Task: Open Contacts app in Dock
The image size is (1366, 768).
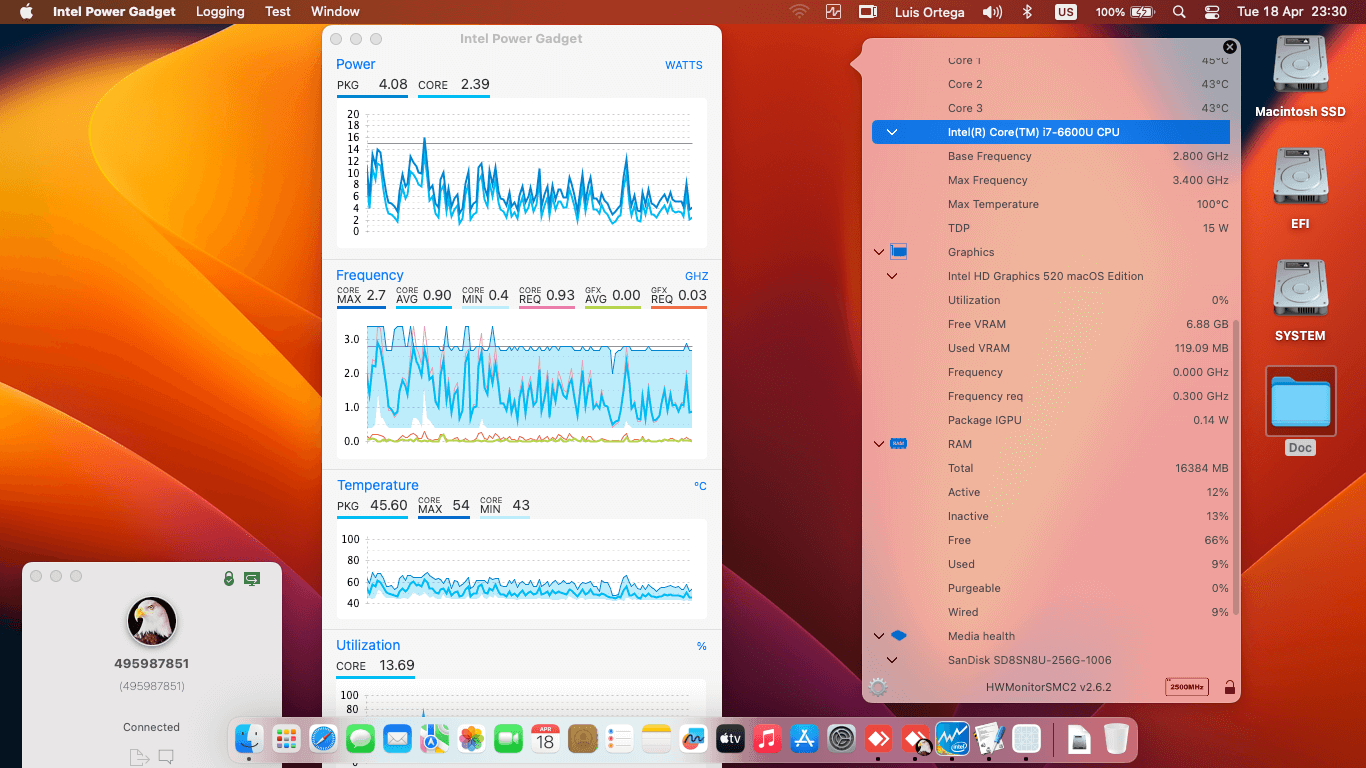Action: pos(582,739)
